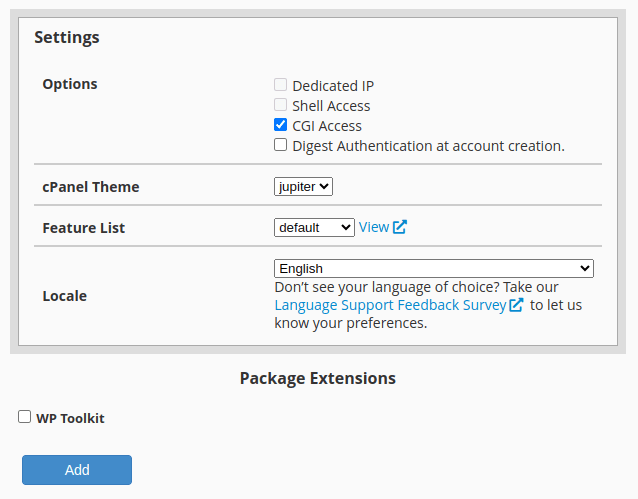Tick Digest Authentication at account creation
Image resolution: width=638 pixels, height=499 pixels.
point(280,144)
